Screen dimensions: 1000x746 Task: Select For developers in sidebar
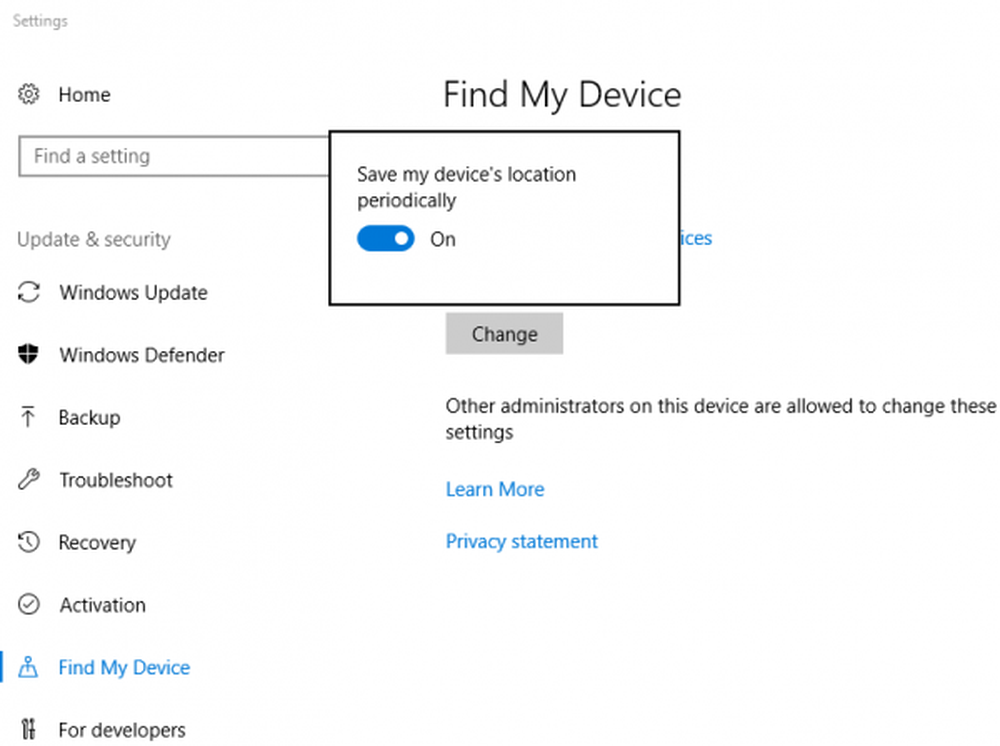coord(122,730)
